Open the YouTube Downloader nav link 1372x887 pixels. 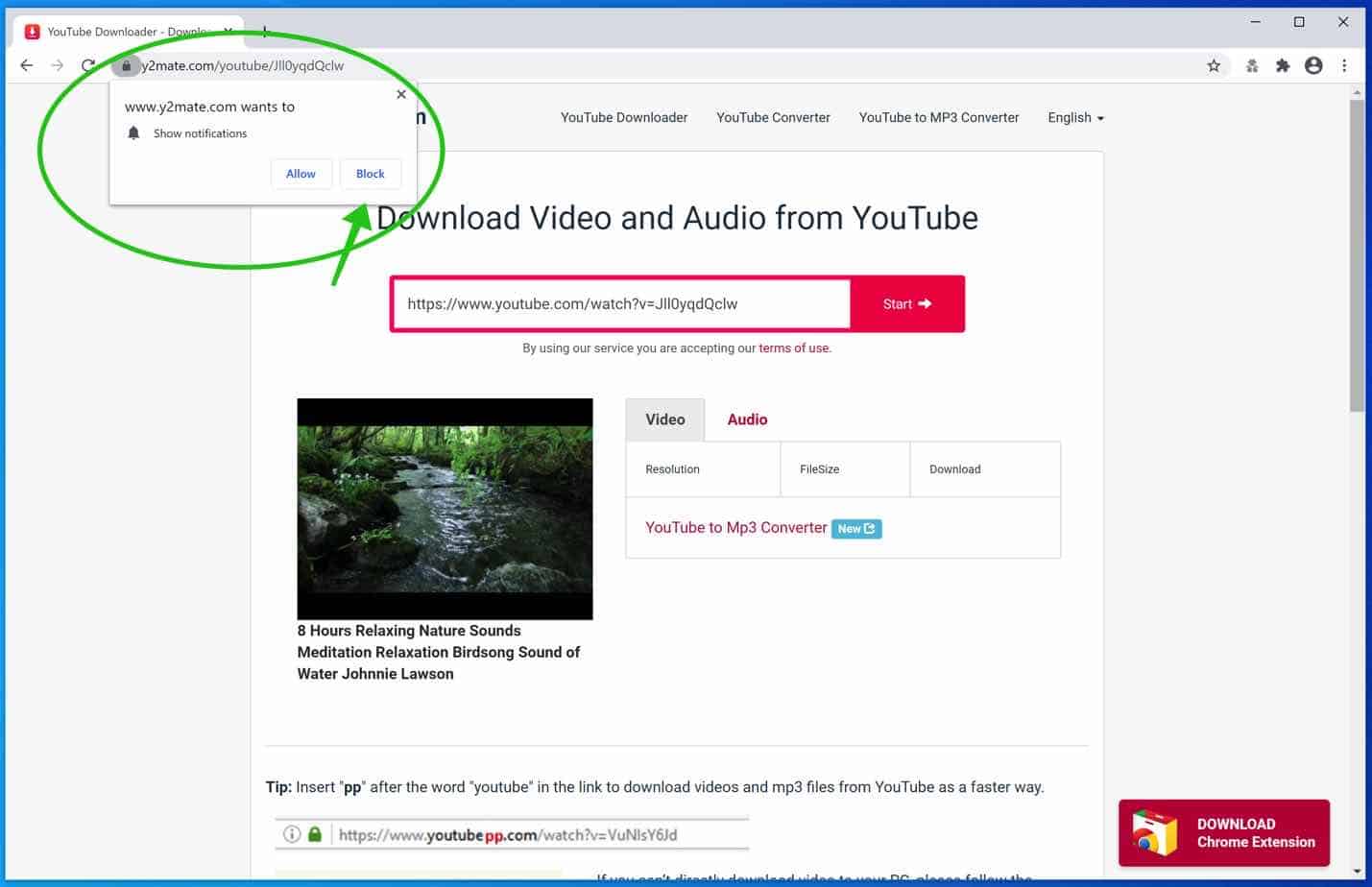624,117
